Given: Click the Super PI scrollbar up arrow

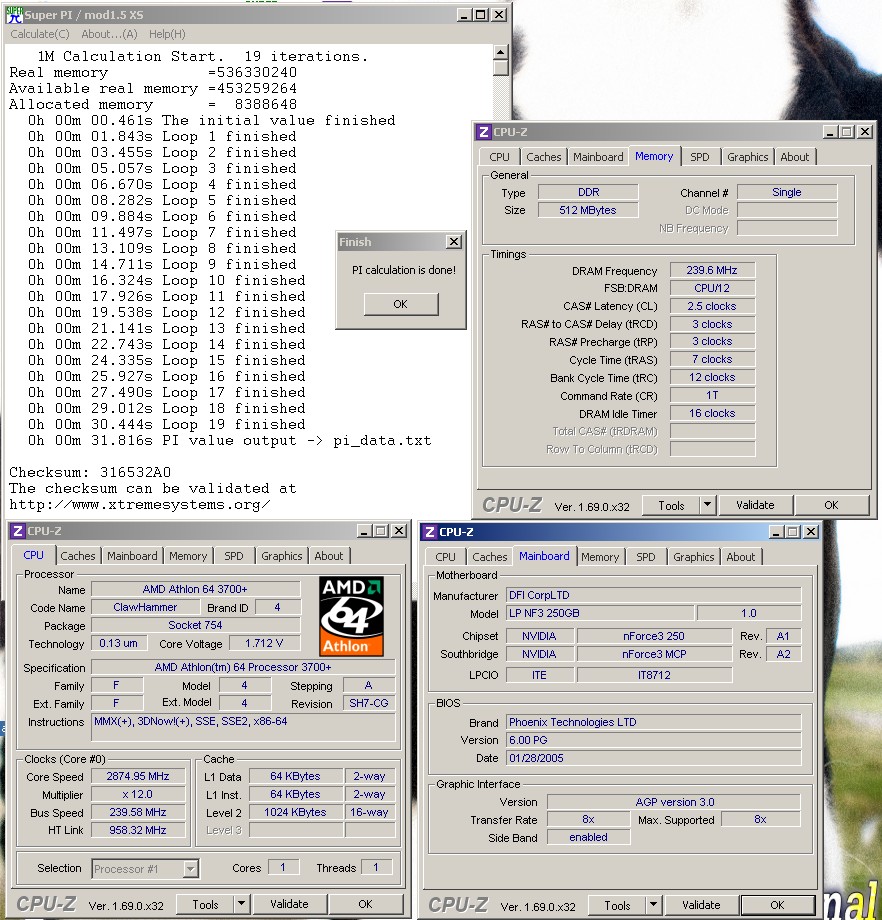Looking at the screenshot, I should click(x=501, y=52).
